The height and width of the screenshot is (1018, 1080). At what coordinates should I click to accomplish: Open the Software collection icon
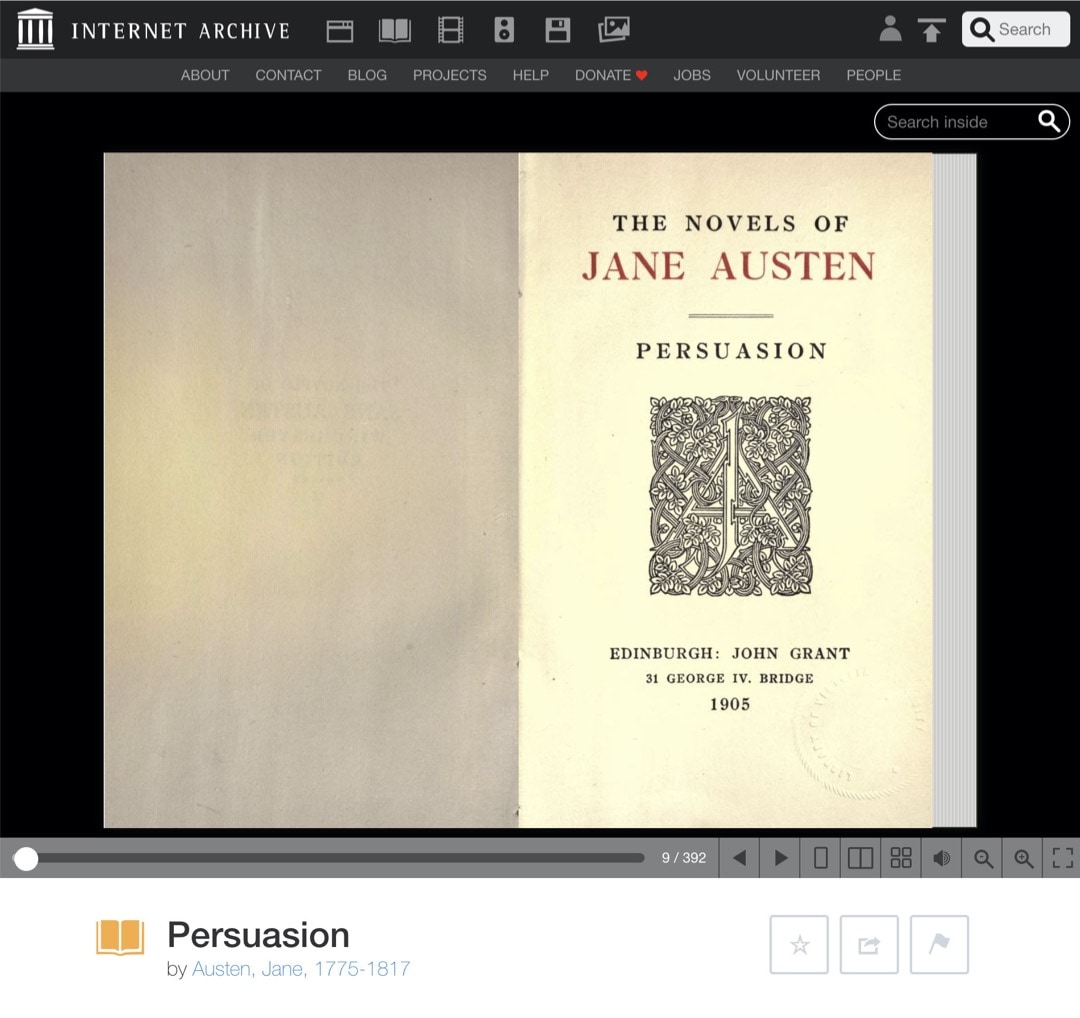click(557, 31)
